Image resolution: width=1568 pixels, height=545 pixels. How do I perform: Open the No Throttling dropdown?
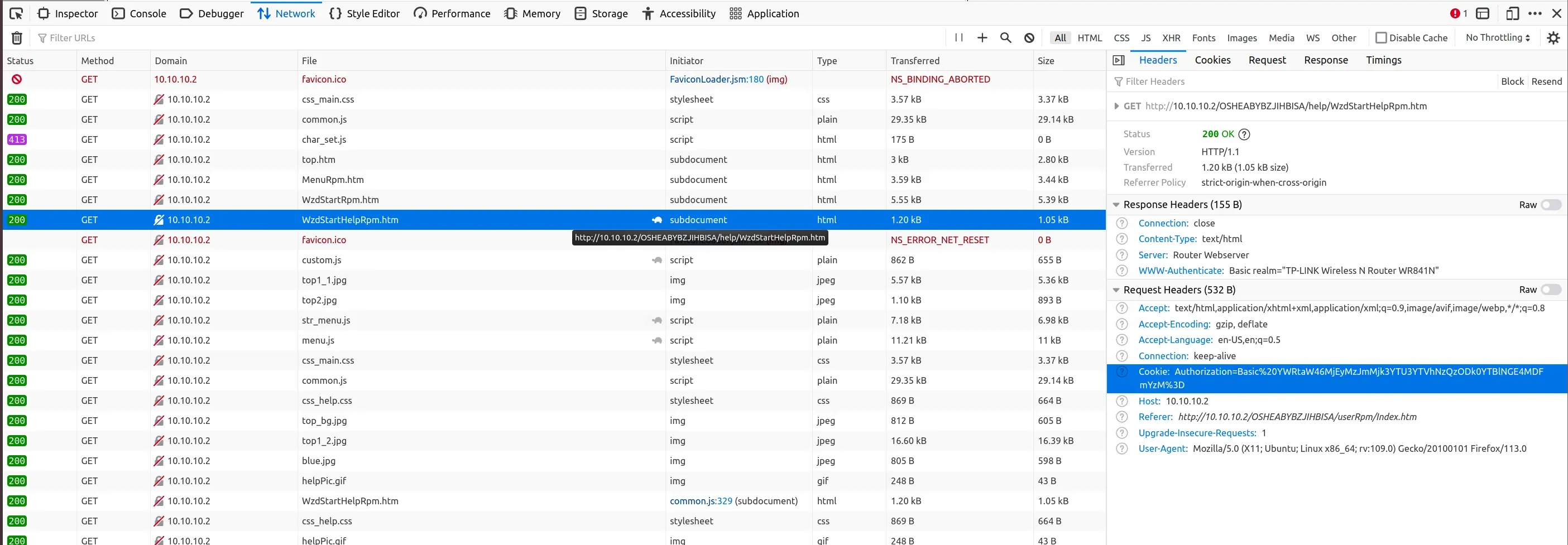(x=1498, y=38)
